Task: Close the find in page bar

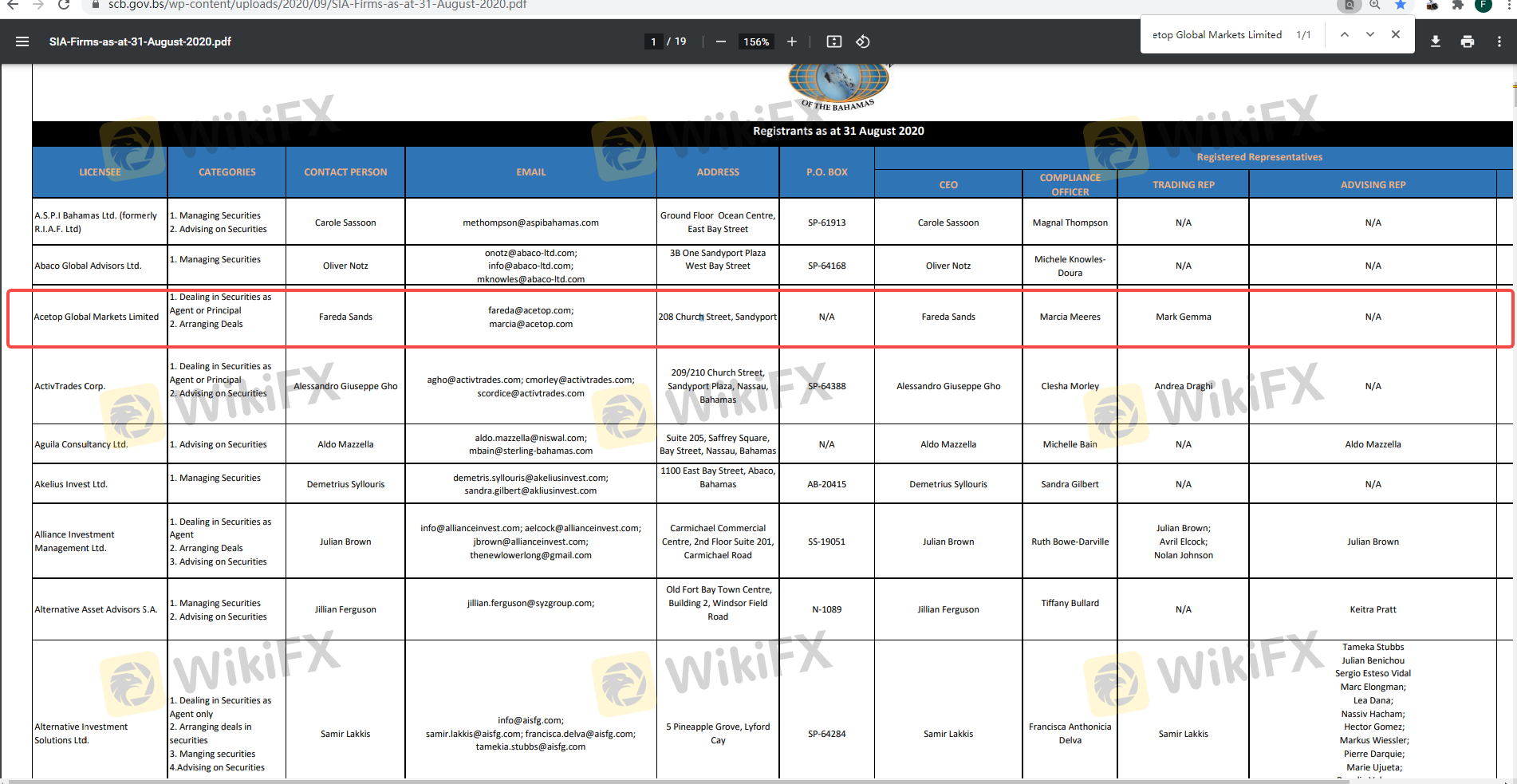Action: (1395, 35)
